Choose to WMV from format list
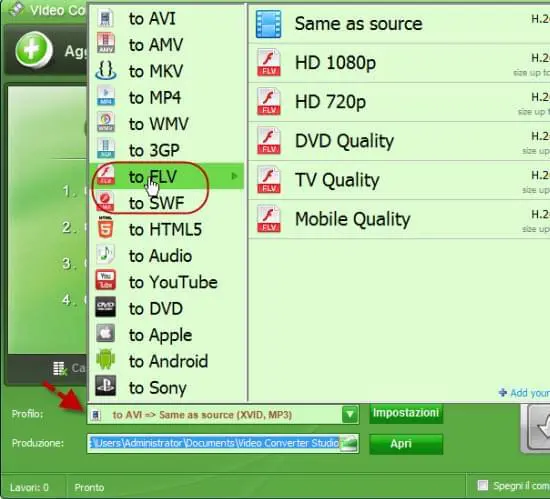 point(167,123)
